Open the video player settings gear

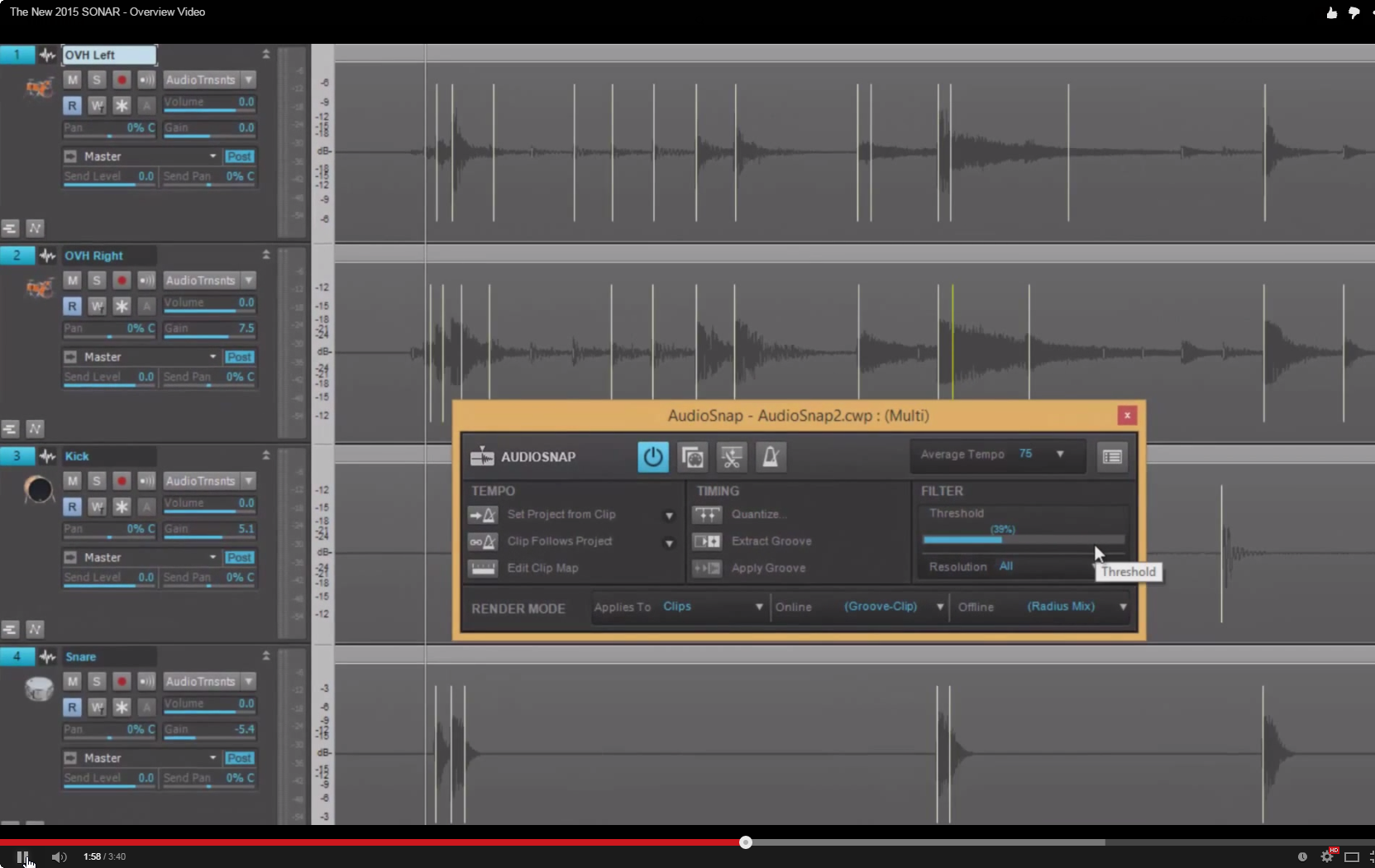pyautogui.click(x=1328, y=856)
